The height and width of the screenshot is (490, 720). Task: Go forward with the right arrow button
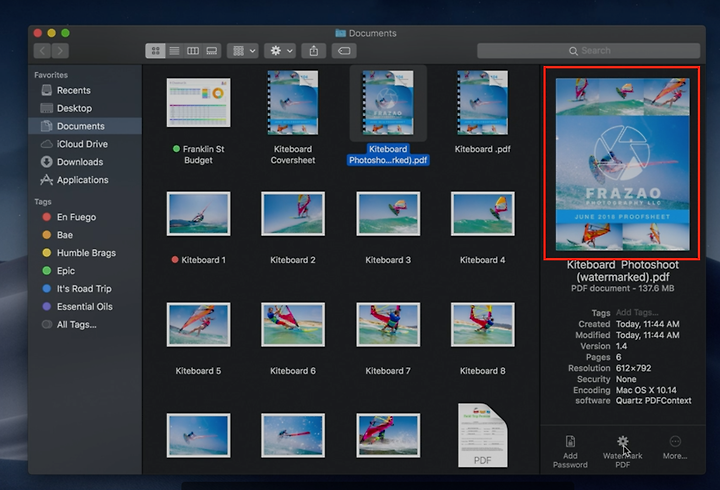(x=60, y=51)
